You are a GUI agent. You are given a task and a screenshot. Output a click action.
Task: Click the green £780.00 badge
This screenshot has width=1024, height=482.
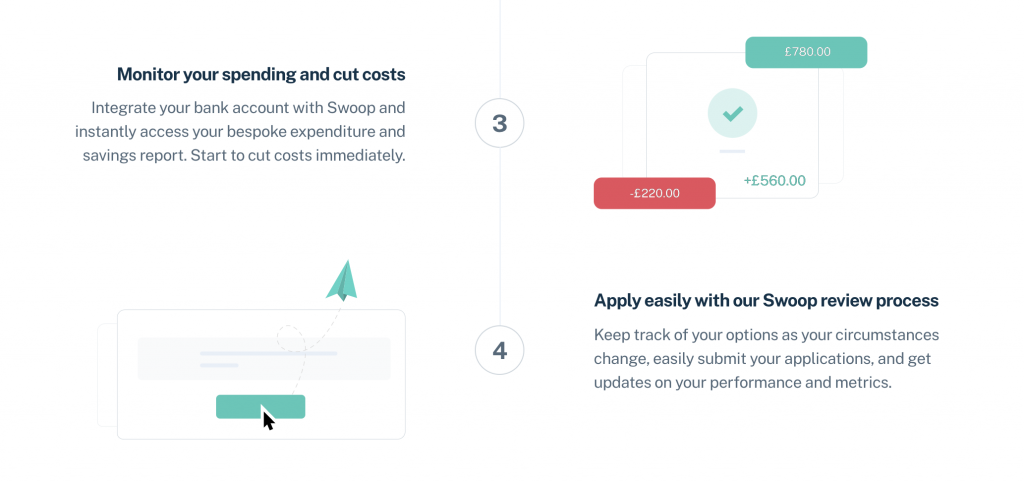pyautogui.click(x=806, y=52)
